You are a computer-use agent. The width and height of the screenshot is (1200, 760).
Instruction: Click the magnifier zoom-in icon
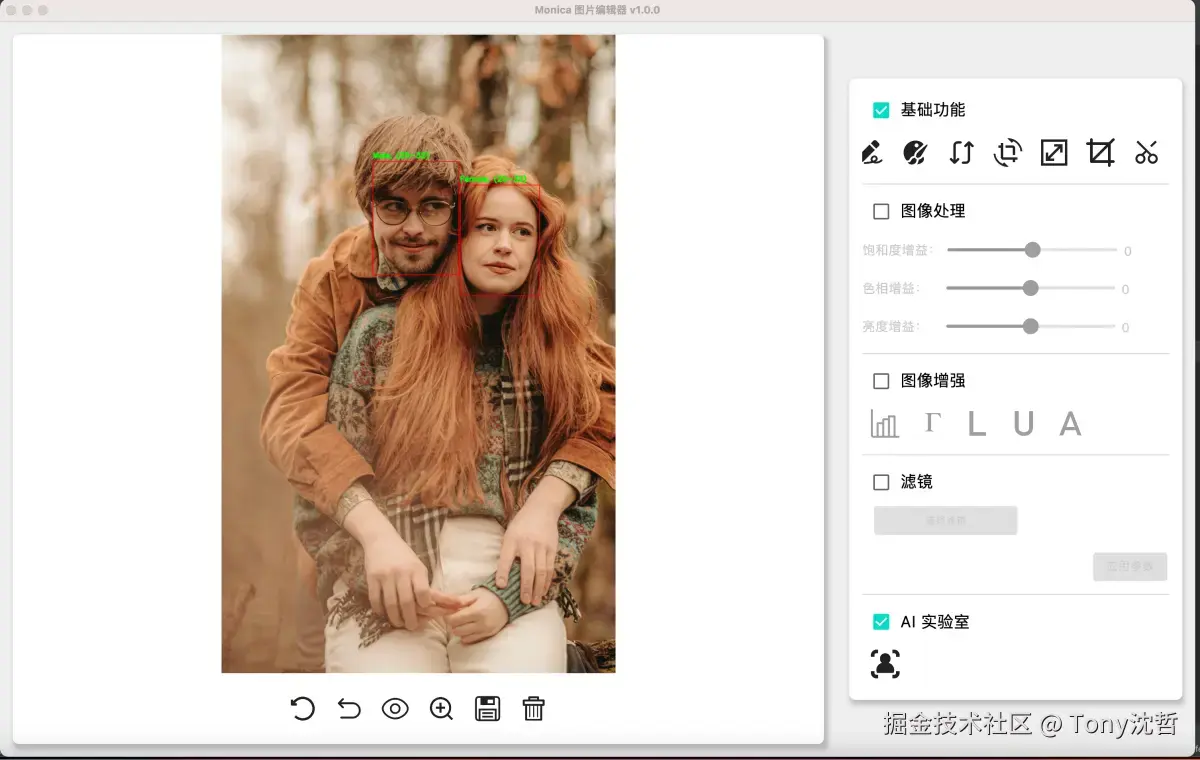pos(441,709)
